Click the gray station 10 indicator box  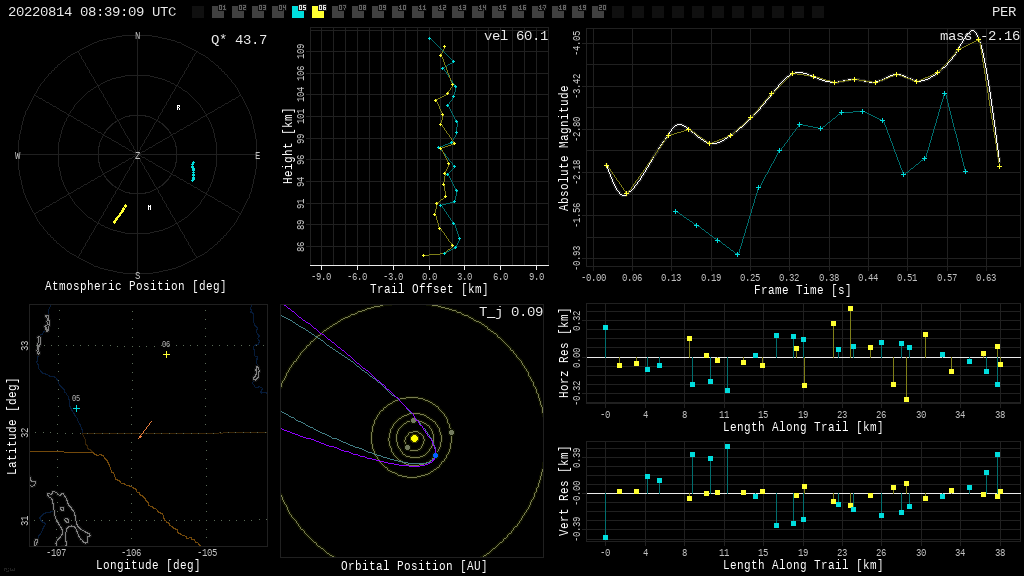[398, 12]
